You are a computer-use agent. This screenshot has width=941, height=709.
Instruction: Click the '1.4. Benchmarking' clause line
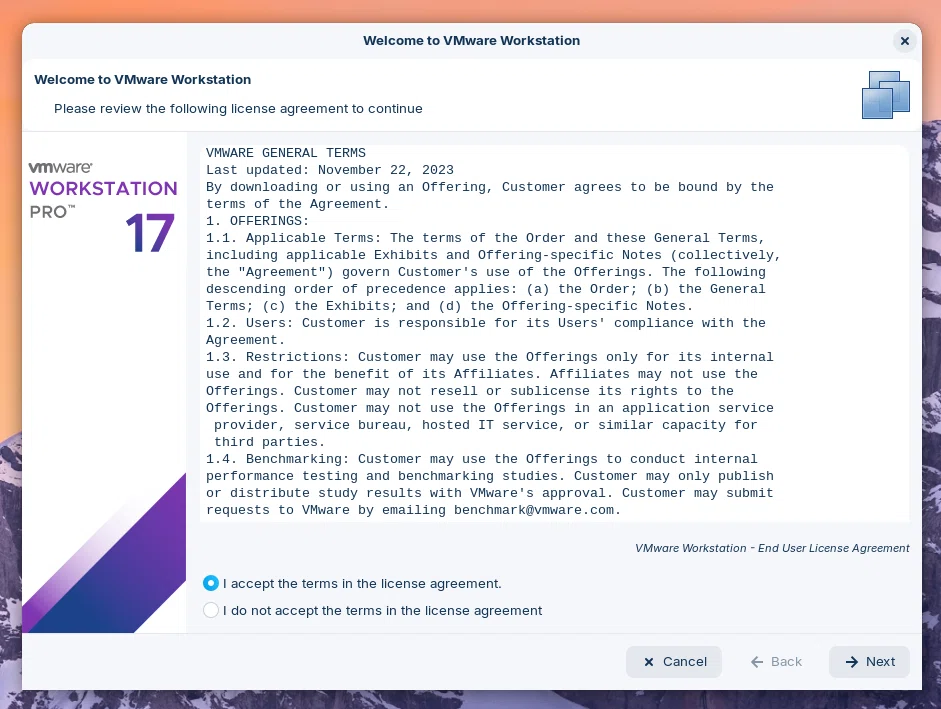point(481,459)
